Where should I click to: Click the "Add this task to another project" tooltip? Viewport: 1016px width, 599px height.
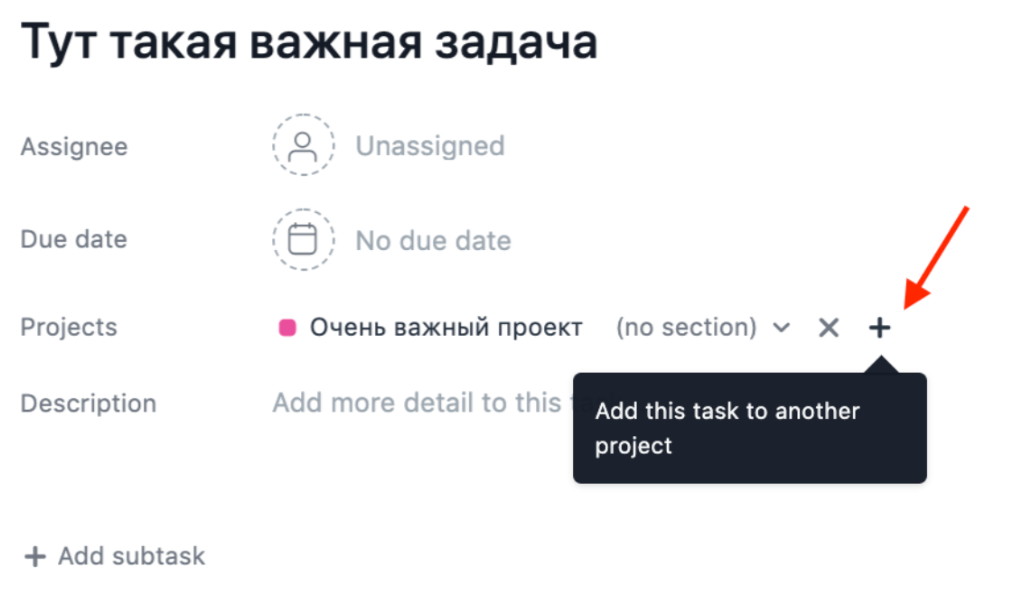pyautogui.click(x=749, y=427)
